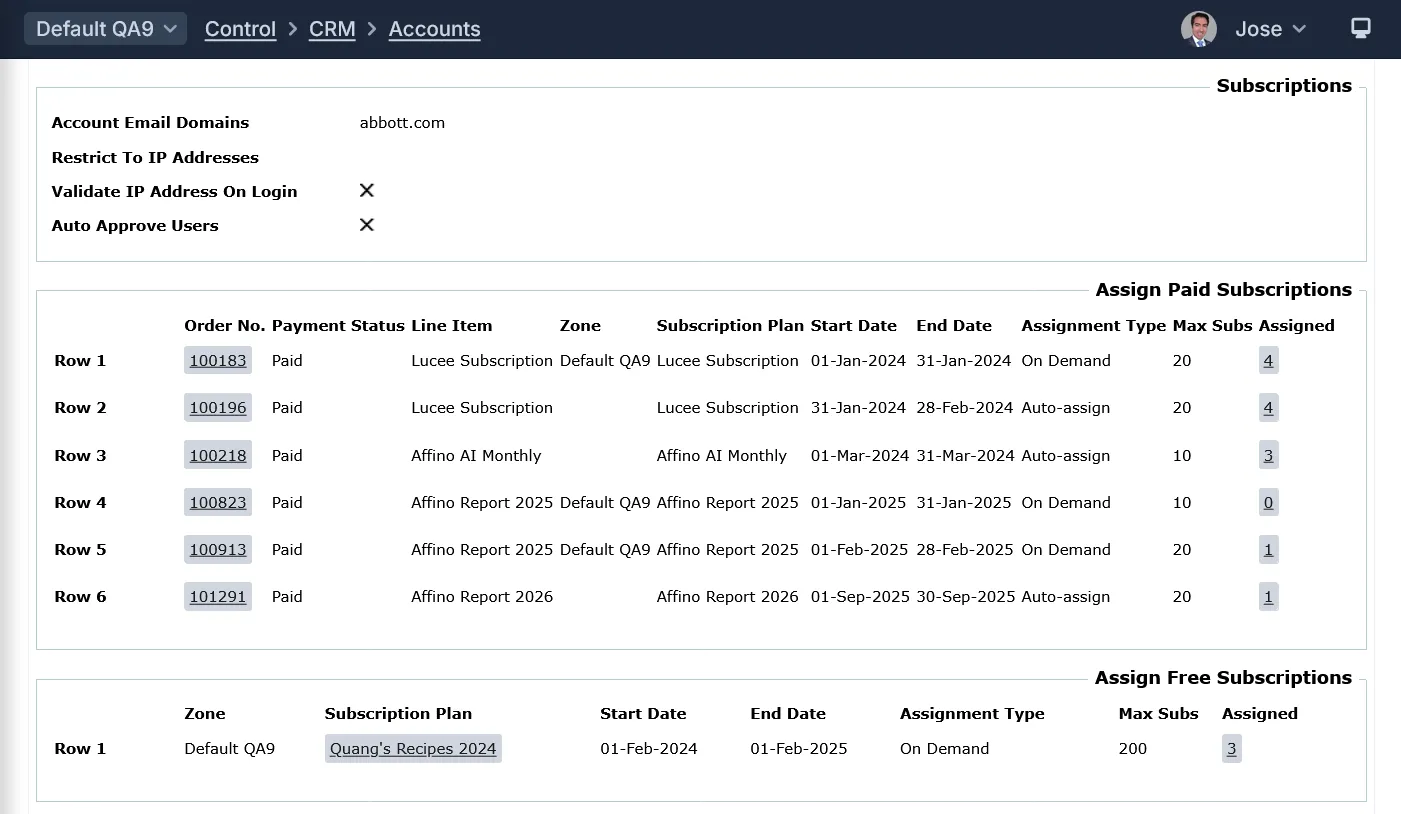Open the Accounts breadcrumb link

click(x=434, y=29)
